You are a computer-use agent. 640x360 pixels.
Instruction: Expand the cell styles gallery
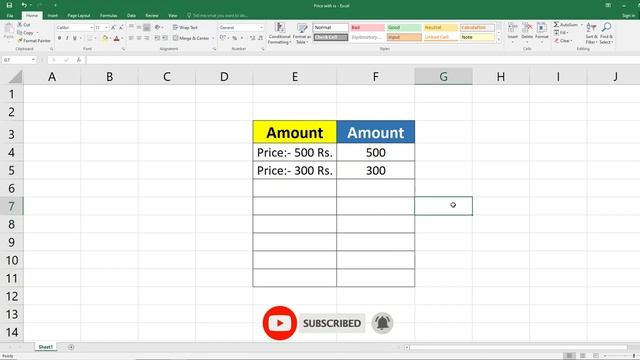coord(499,40)
